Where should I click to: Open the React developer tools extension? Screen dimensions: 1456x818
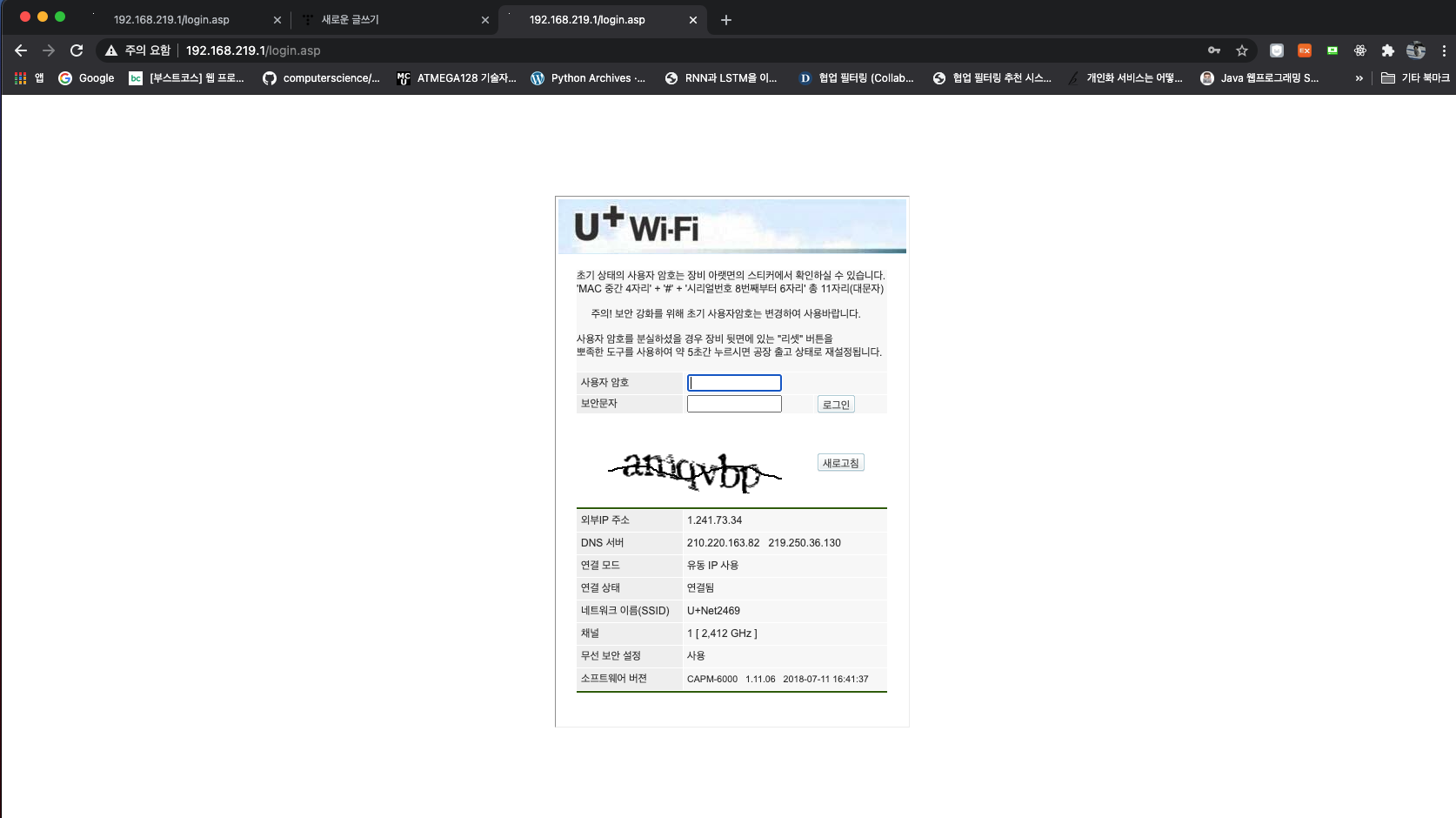1360,50
